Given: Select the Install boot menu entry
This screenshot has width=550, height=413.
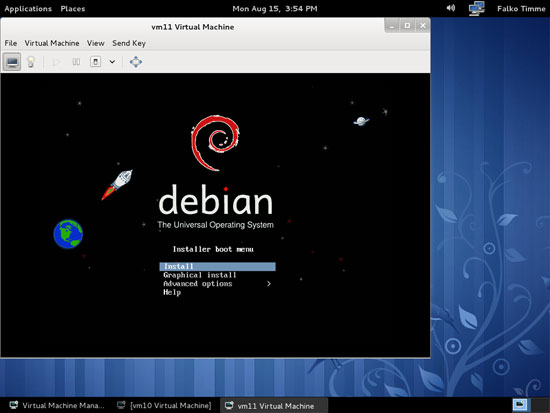Looking at the screenshot, I should [x=217, y=266].
